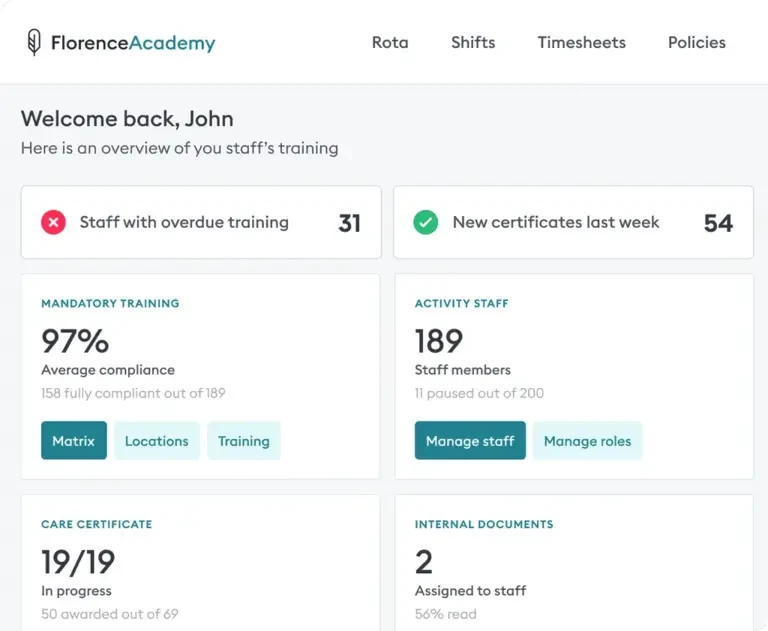Click the green certificates checkmark icon
This screenshot has width=768, height=631.
tap(426, 222)
